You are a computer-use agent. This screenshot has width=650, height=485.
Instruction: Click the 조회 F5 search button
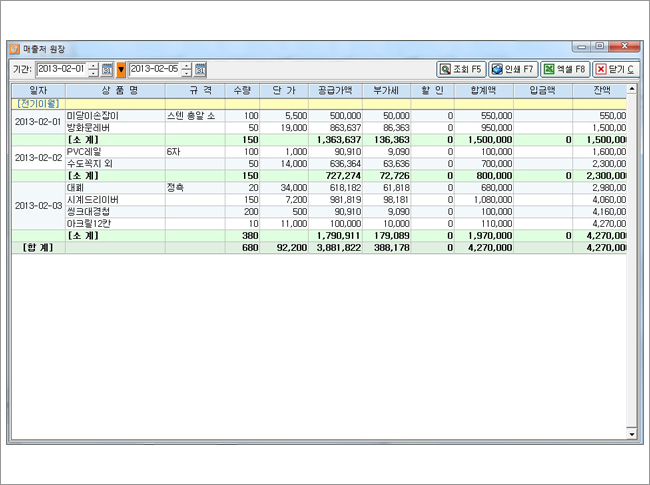point(461,69)
